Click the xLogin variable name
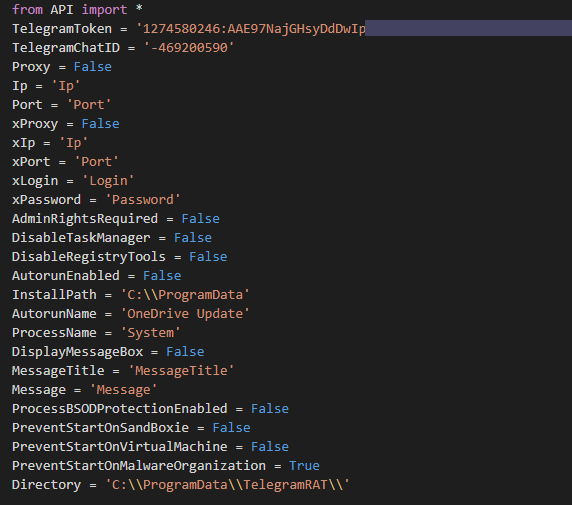Screen dimensions: 572x505 tap(35, 181)
